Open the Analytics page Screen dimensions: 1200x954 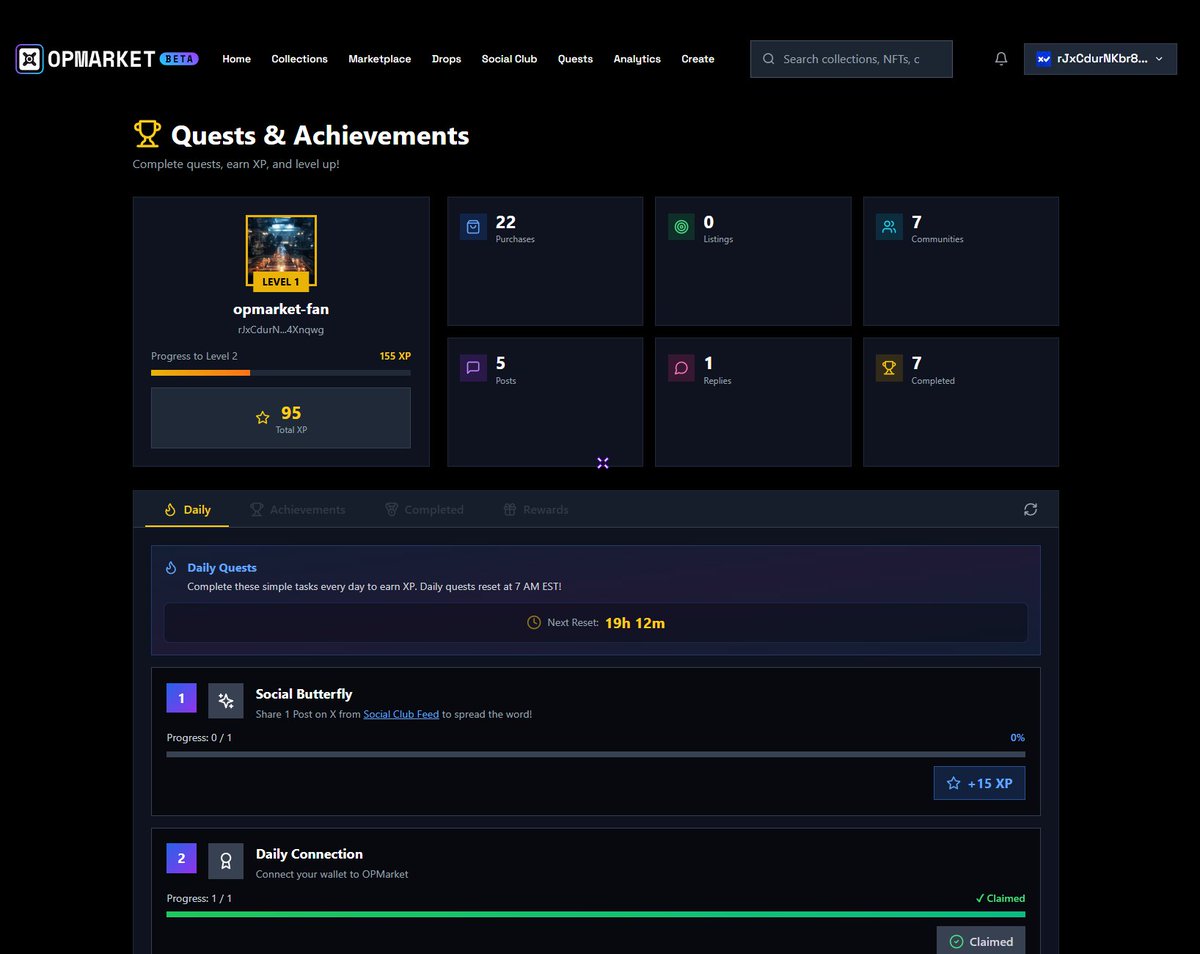click(637, 59)
